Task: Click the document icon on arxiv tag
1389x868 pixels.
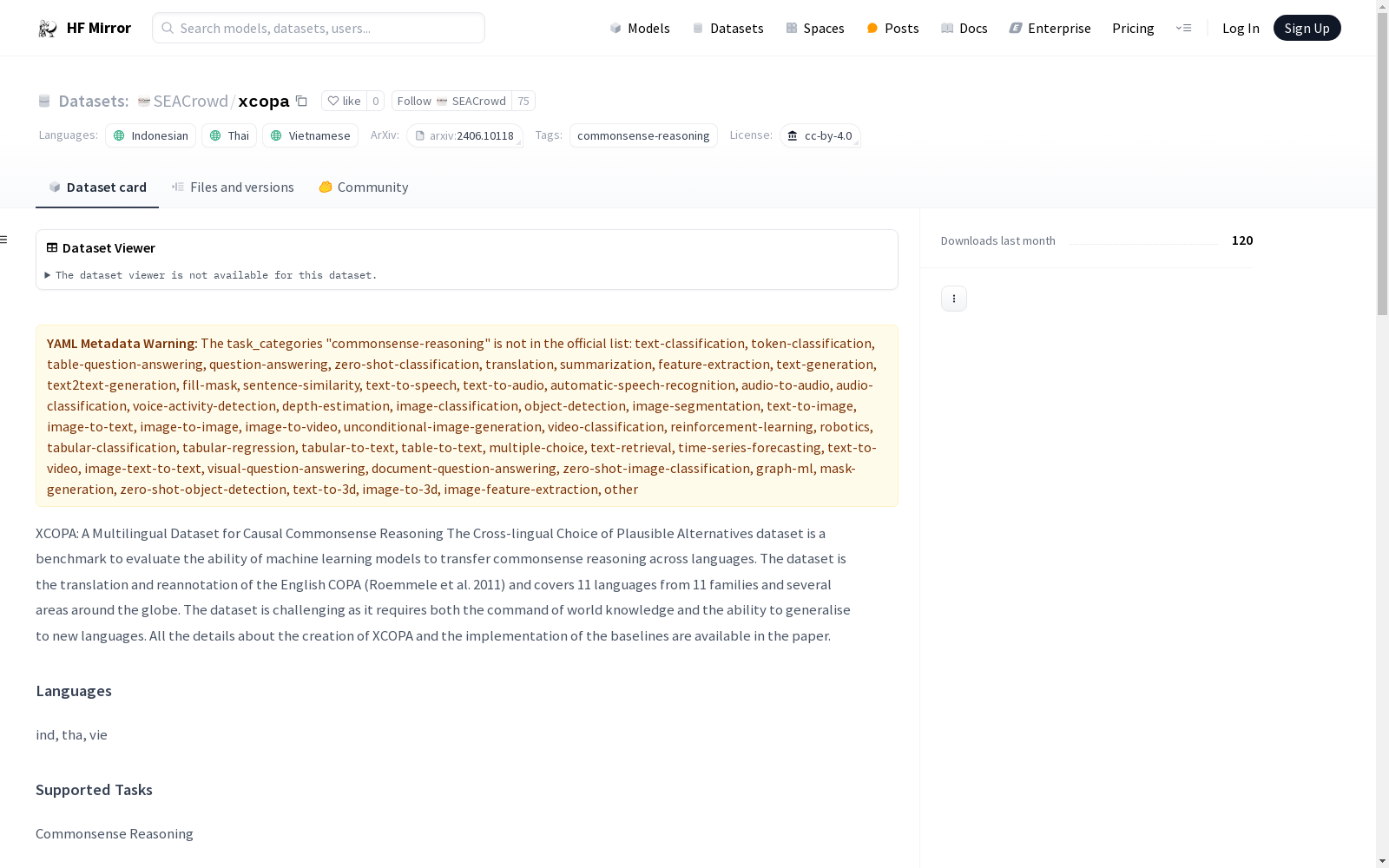Action: 420,135
